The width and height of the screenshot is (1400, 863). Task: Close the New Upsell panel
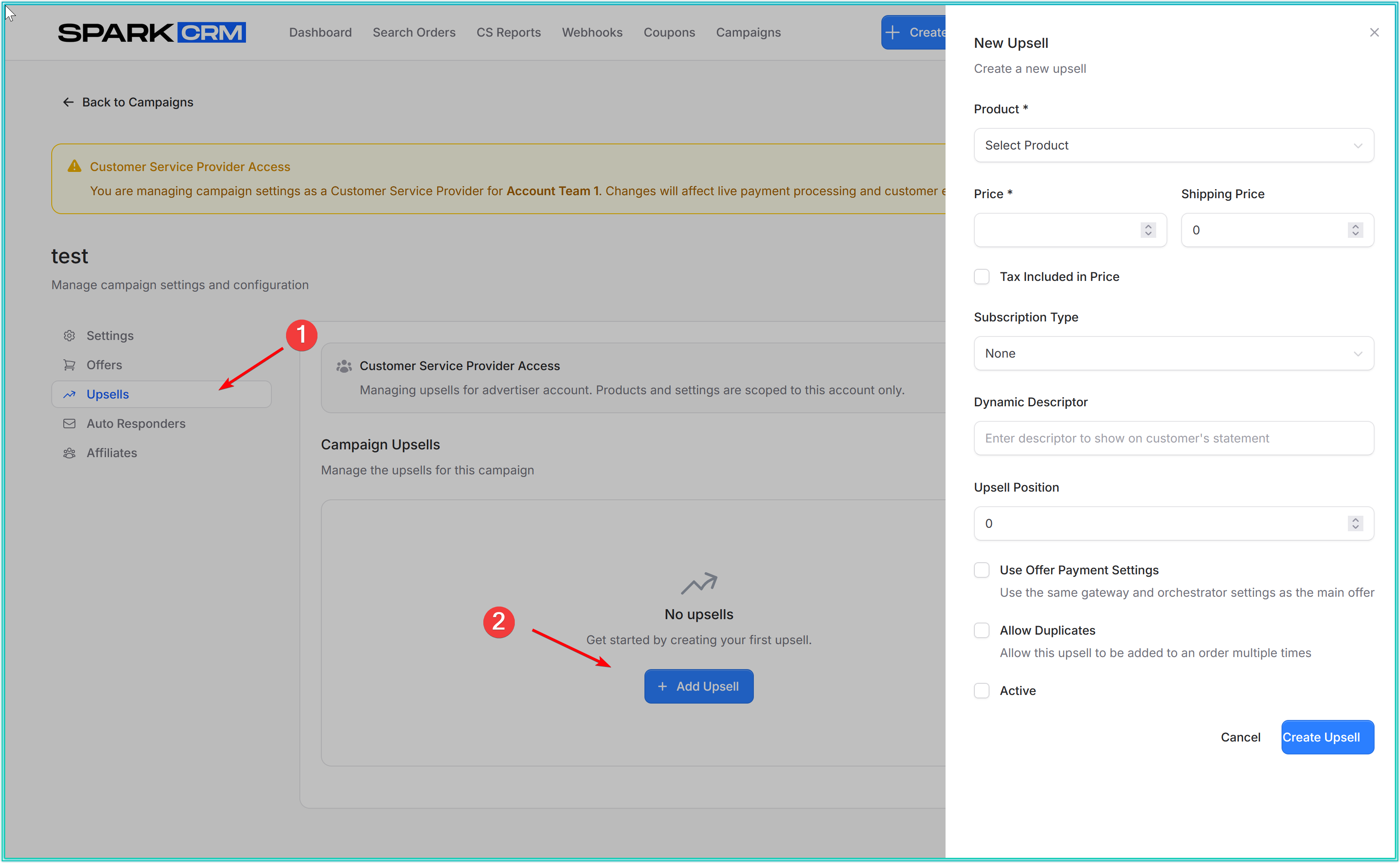click(1374, 33)
